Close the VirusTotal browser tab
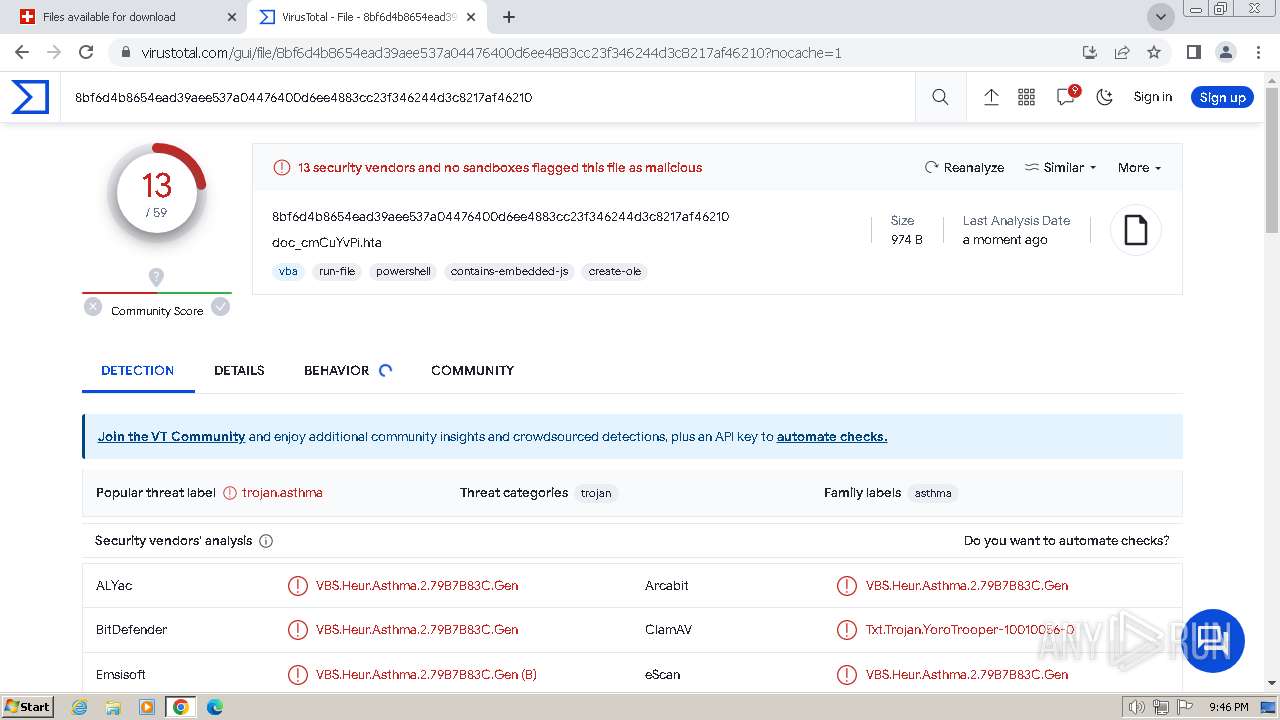Viewport: 1280px width, 720px height. 471,17
